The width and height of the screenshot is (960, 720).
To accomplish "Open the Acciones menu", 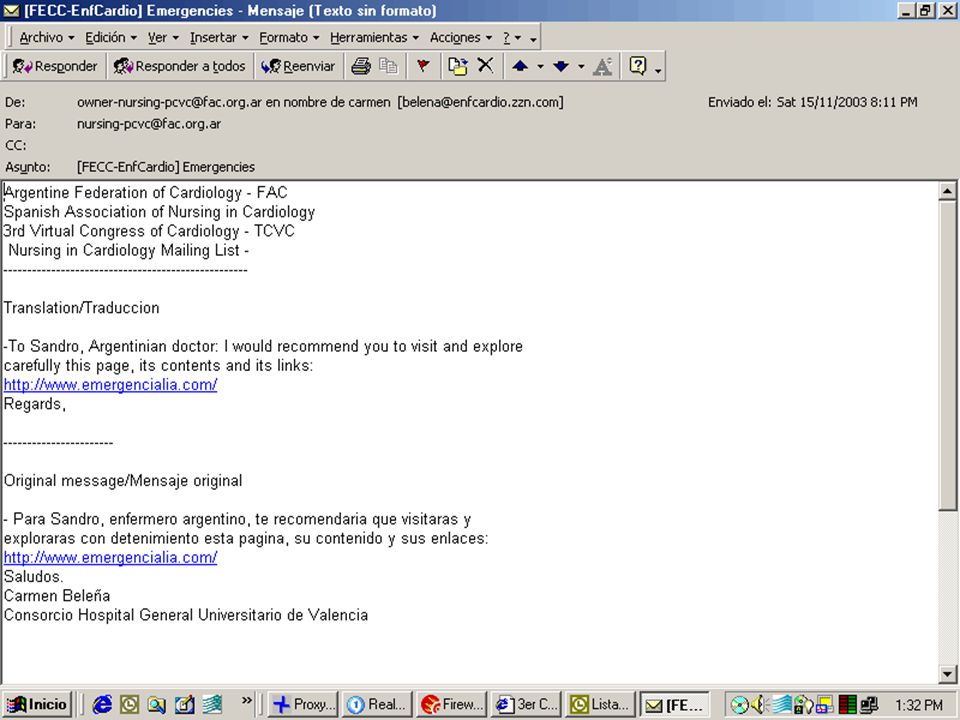I will tap(460, 37).
